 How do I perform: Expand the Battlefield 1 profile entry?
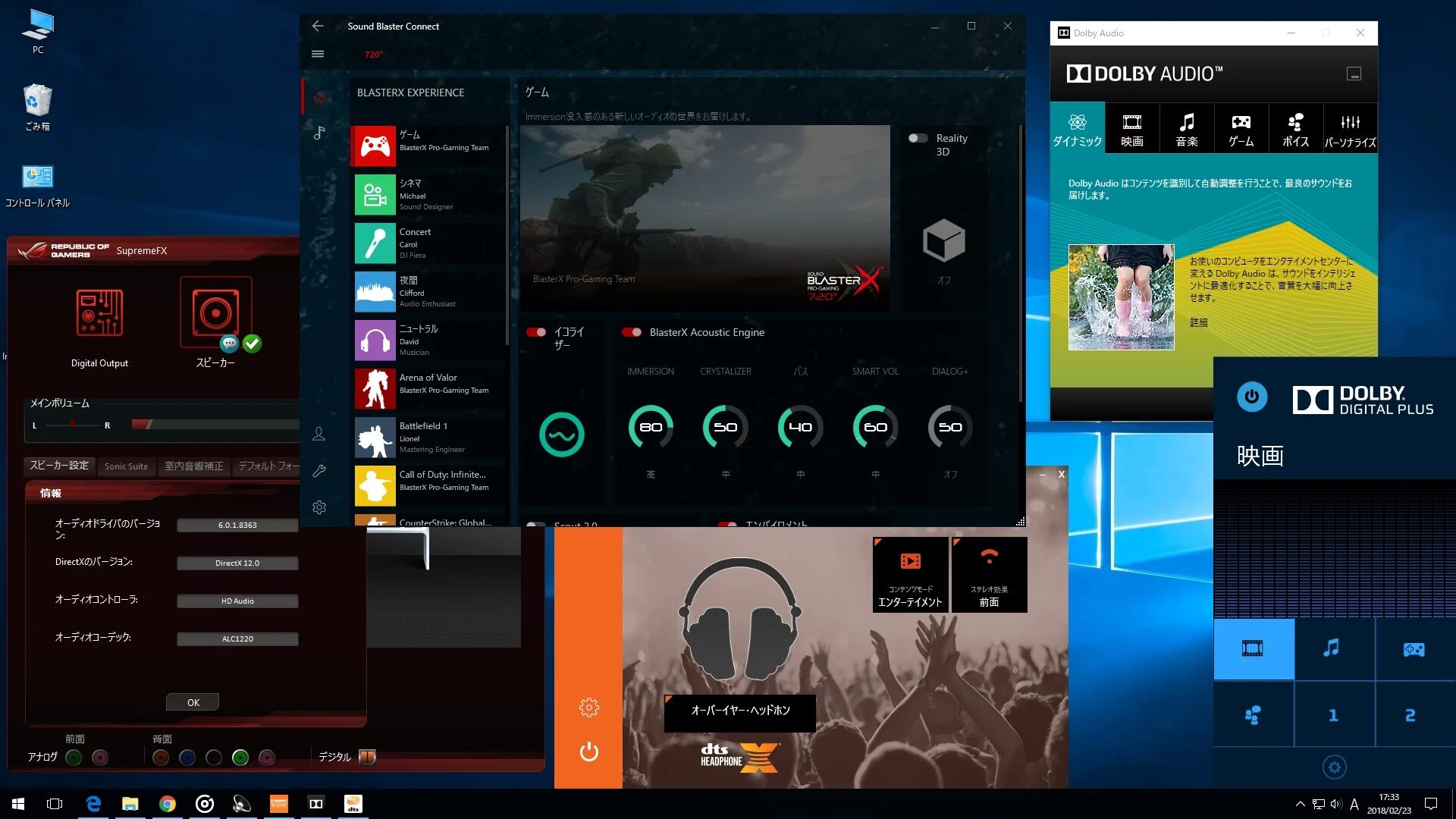(432, 437)
